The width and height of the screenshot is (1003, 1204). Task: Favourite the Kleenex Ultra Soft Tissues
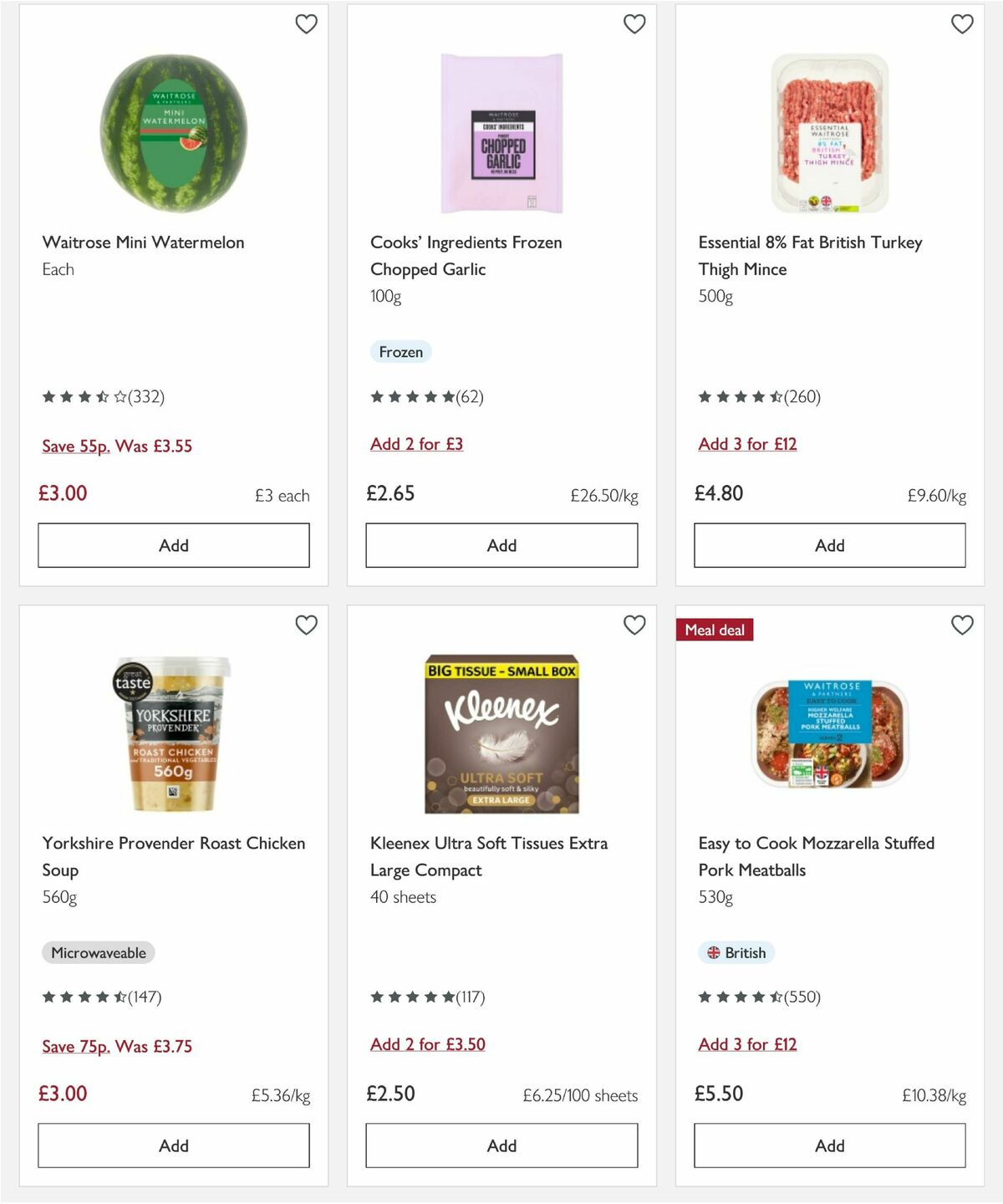pyautogui.click(x=634, y=625)
